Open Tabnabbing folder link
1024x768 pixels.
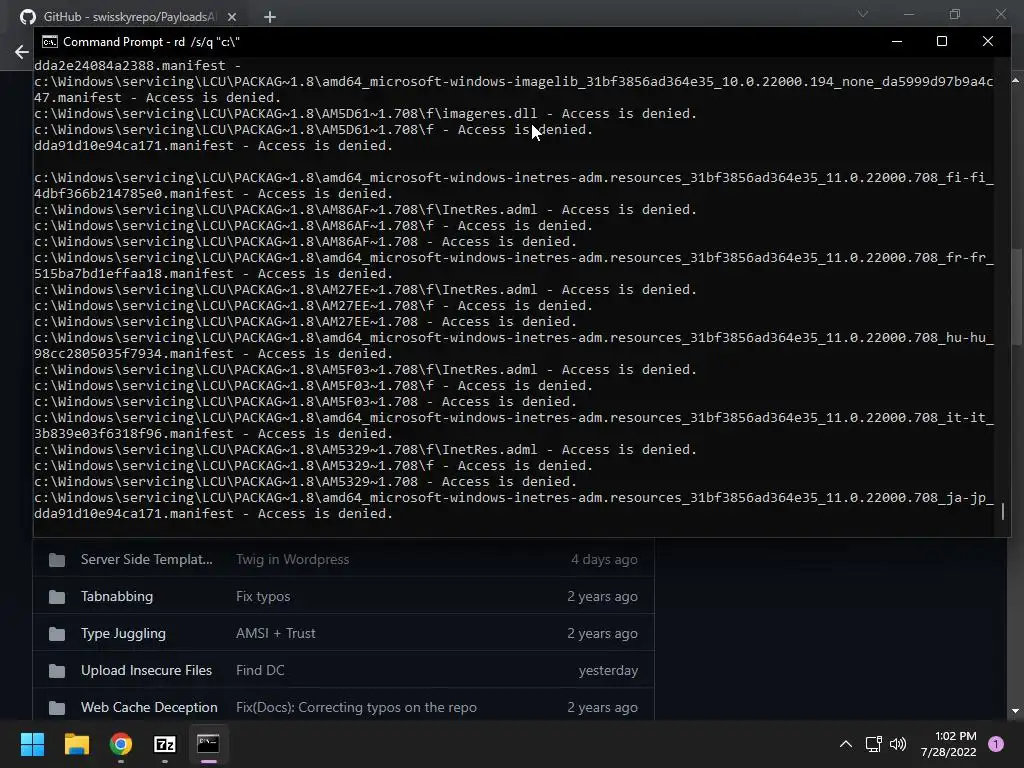(x=117, y=596)
